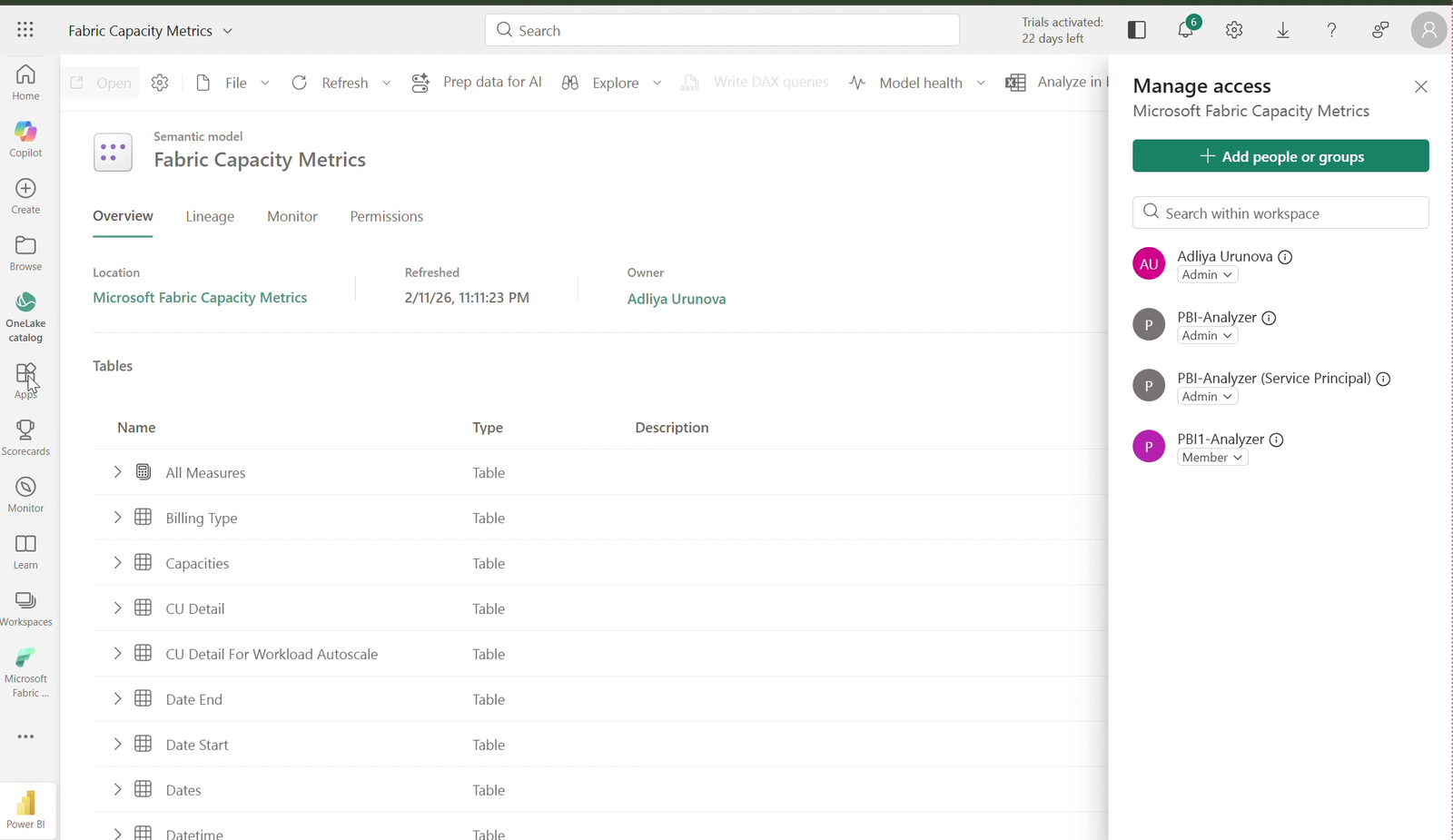This screenshot has width=1453, height=840.
Task: Click the Power BI experience switcher
Action: 25,810
